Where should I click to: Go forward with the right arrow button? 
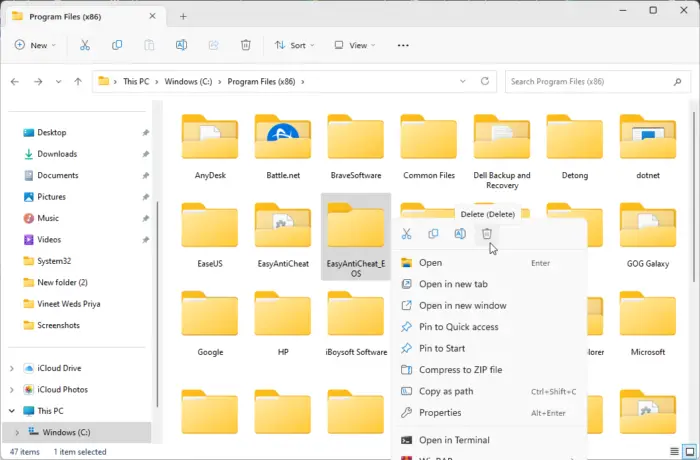click(x=38, y=81)
